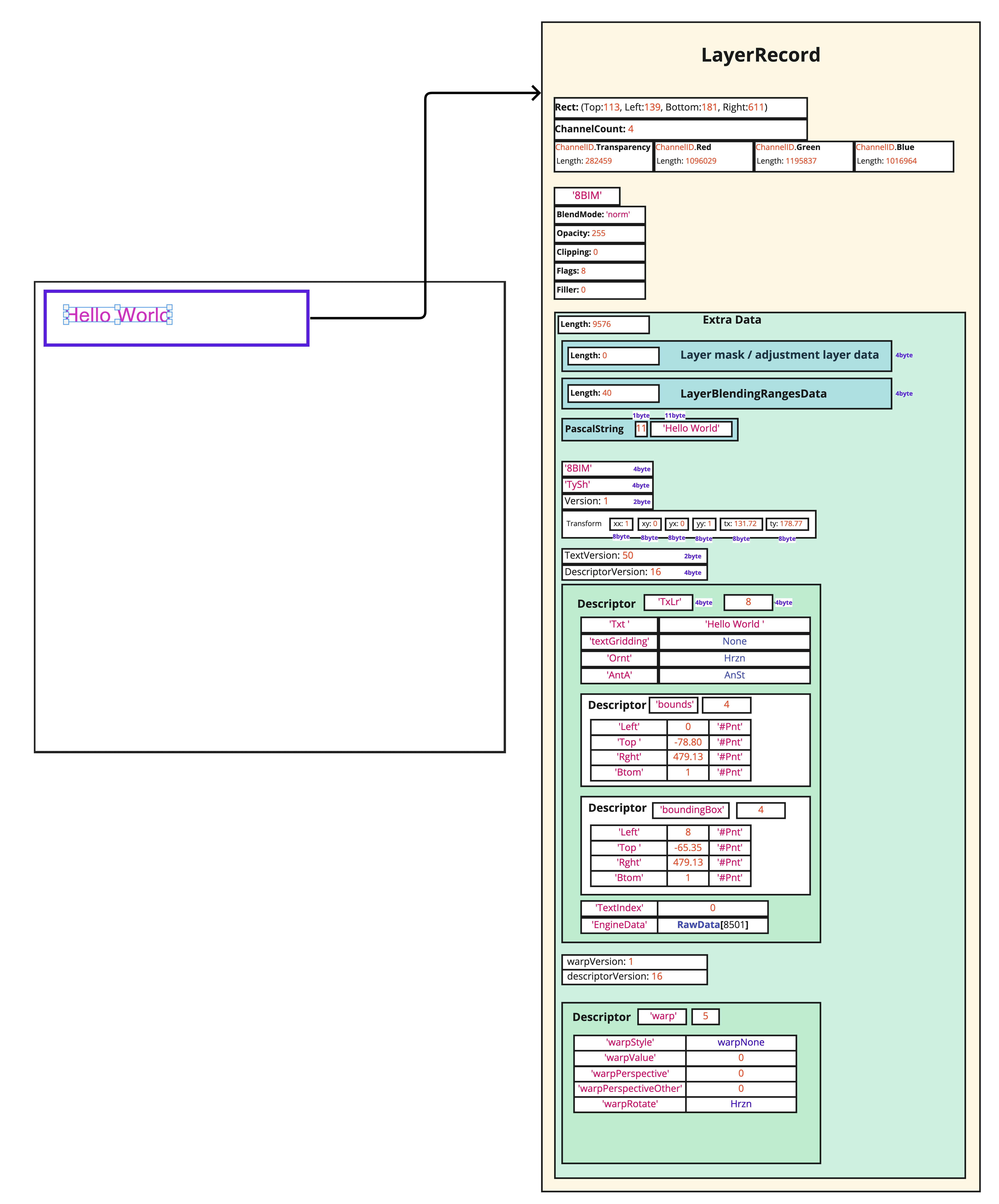Click the 'warpRotate' key cell
Screen dimensions: 999x1204
coord(630,1105)
